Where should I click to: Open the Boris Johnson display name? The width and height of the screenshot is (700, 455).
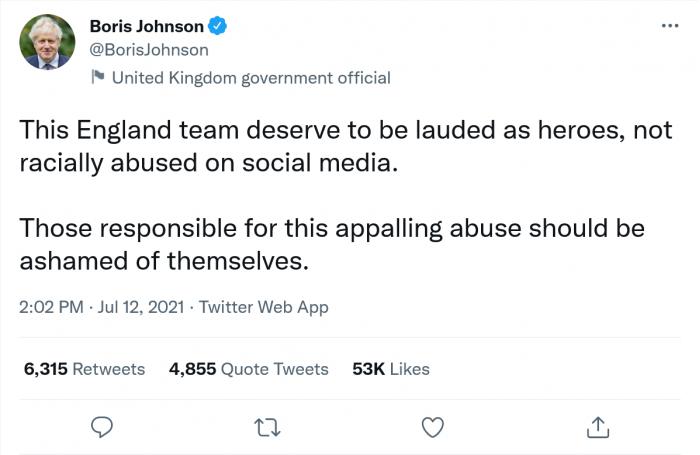(146, 26)
